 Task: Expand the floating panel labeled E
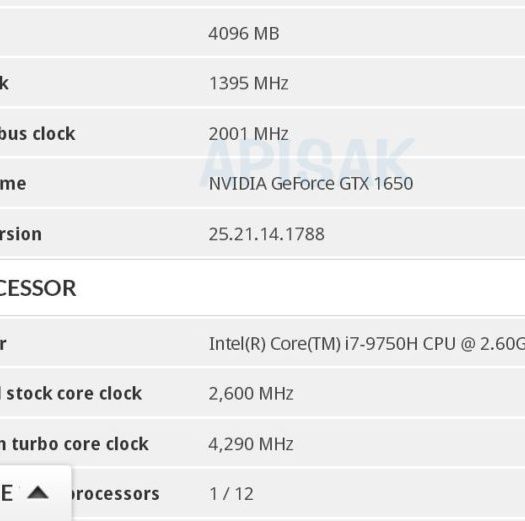point(35,493)
